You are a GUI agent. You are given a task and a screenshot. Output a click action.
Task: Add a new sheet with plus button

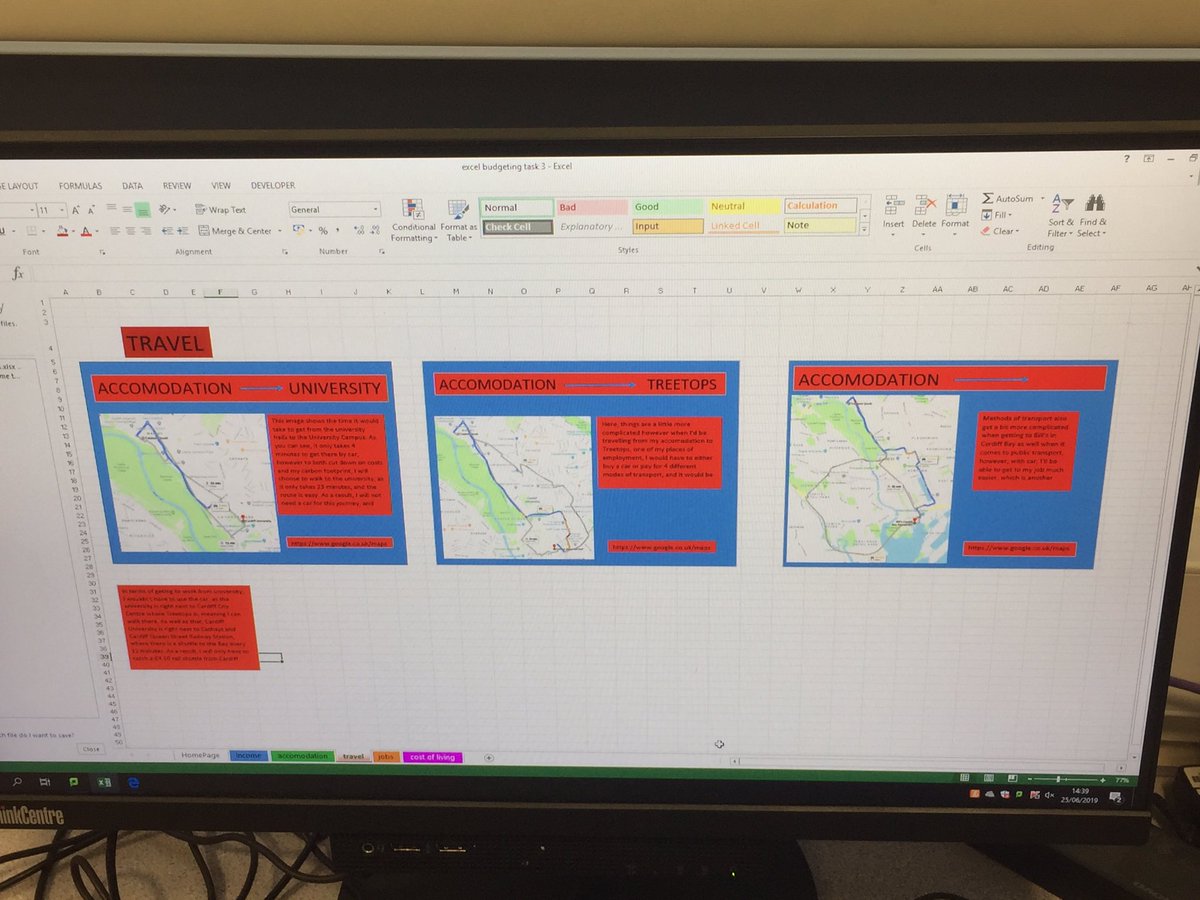pyautogui.click(x=489, y=758)
